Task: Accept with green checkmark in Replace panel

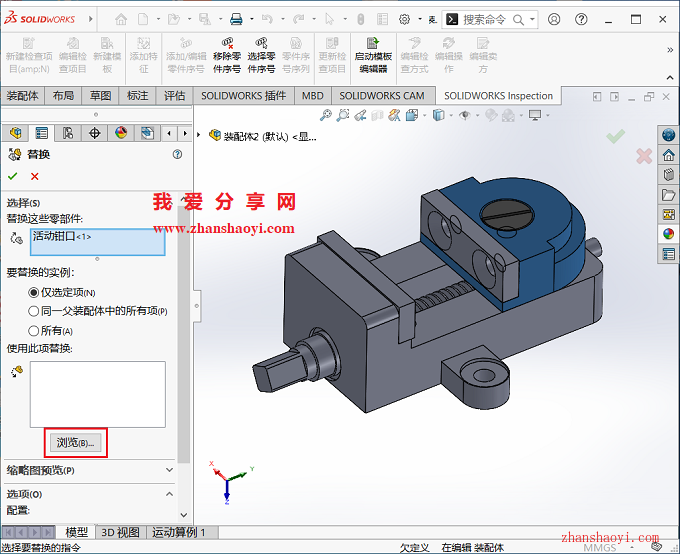Action: point(13,176)
